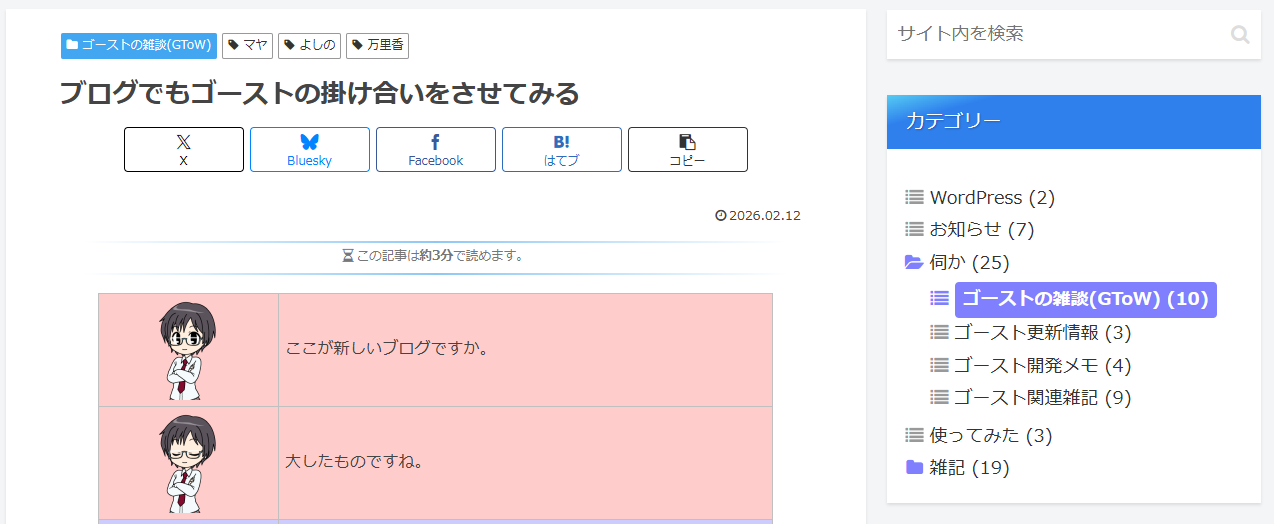Click the list icon beside highlighted ゴーストの雑談(GToW)

point(939,298)
